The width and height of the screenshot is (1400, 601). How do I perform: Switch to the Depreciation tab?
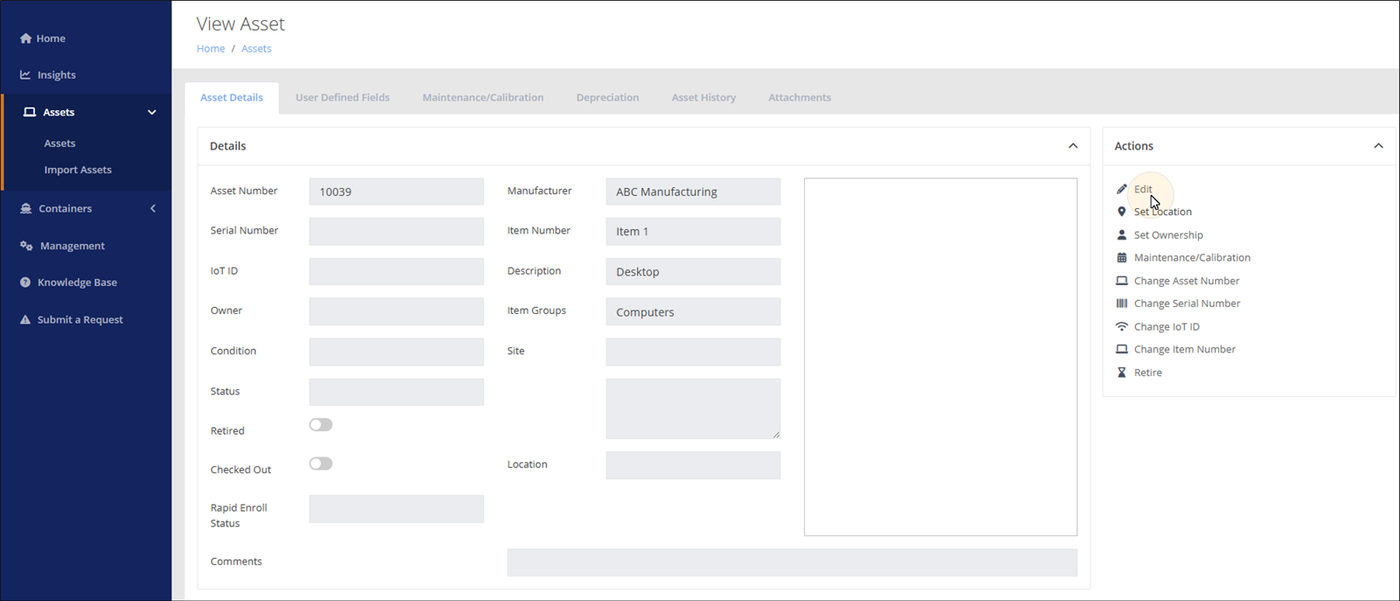608,98
